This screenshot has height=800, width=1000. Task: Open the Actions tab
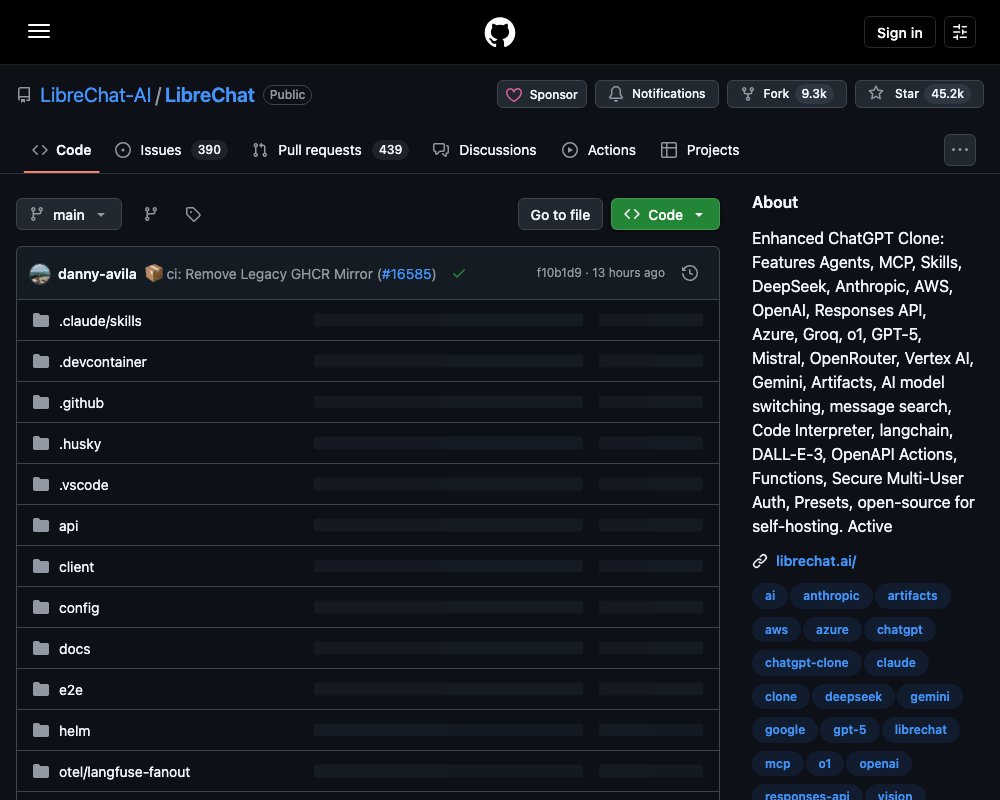[599, 150]
